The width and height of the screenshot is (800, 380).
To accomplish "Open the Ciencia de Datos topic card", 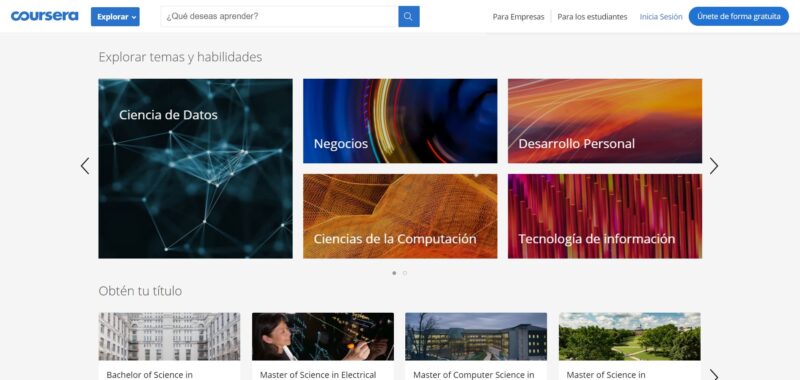I will 195,168.
